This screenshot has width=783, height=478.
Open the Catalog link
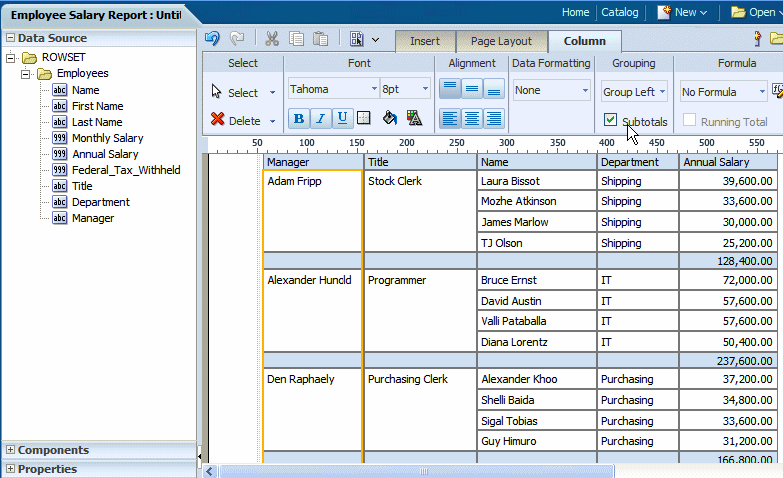tap(620, 12)
